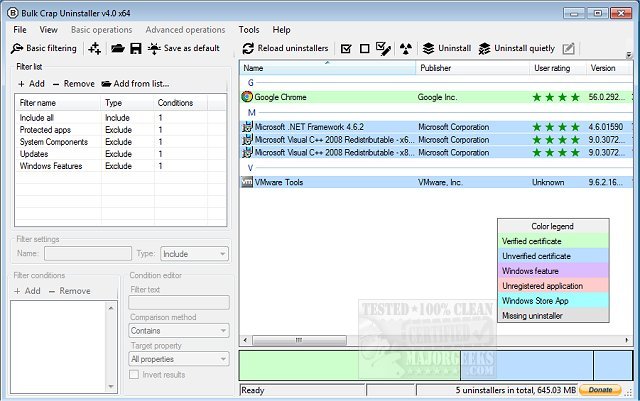Sort list by Version column header

[609, 68]
